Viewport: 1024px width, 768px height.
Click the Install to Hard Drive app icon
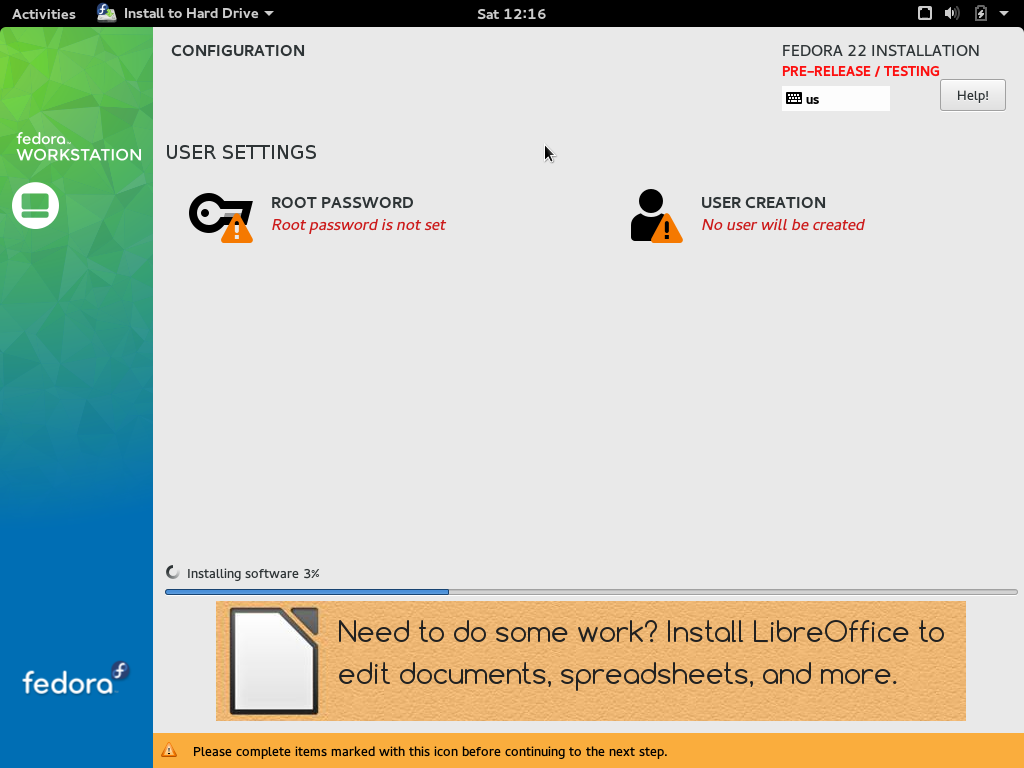(106, 13)
